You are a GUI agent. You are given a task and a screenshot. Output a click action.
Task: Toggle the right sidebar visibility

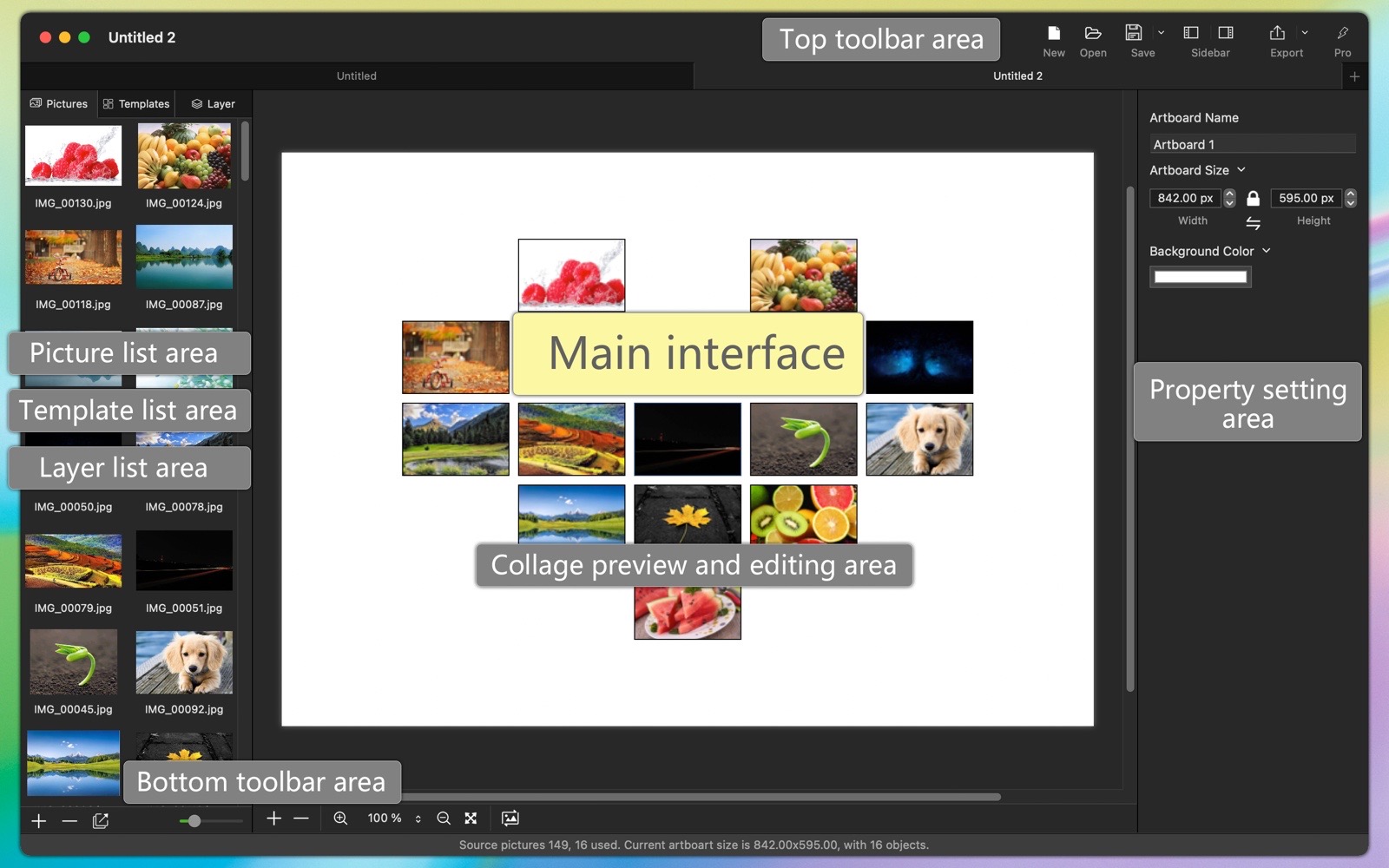coord(1226,33)
